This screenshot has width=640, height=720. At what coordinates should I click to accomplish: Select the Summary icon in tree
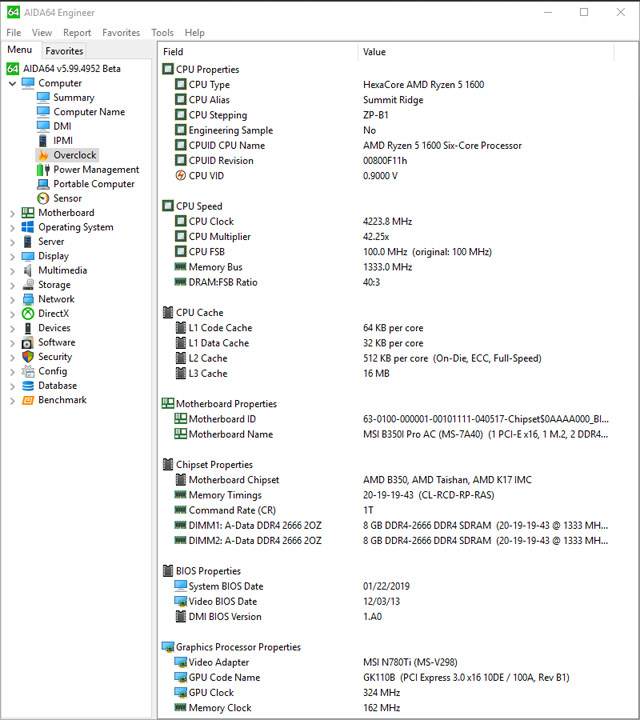(x=43, y=97)
